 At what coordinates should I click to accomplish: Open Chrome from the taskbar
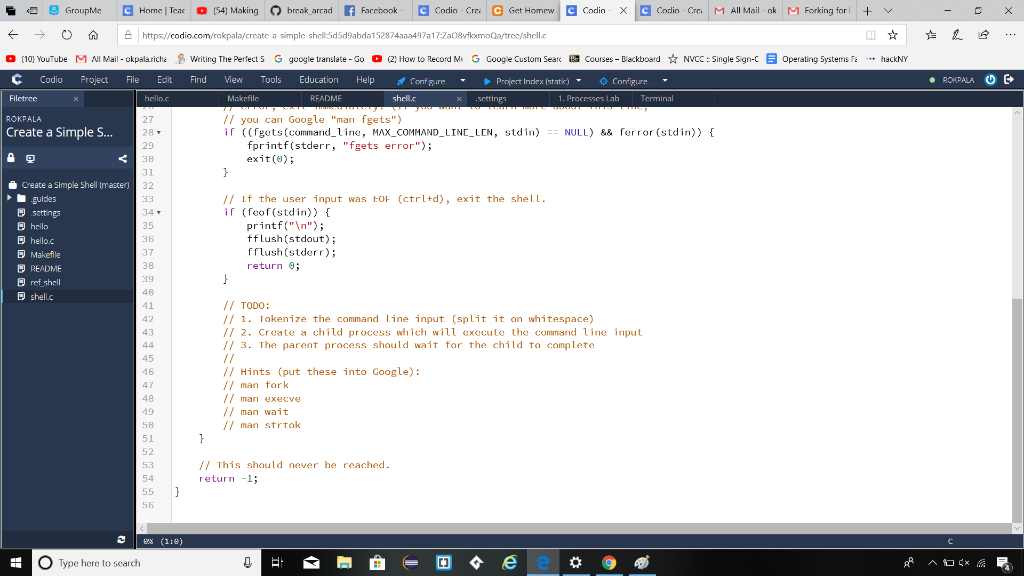[609, 562]
